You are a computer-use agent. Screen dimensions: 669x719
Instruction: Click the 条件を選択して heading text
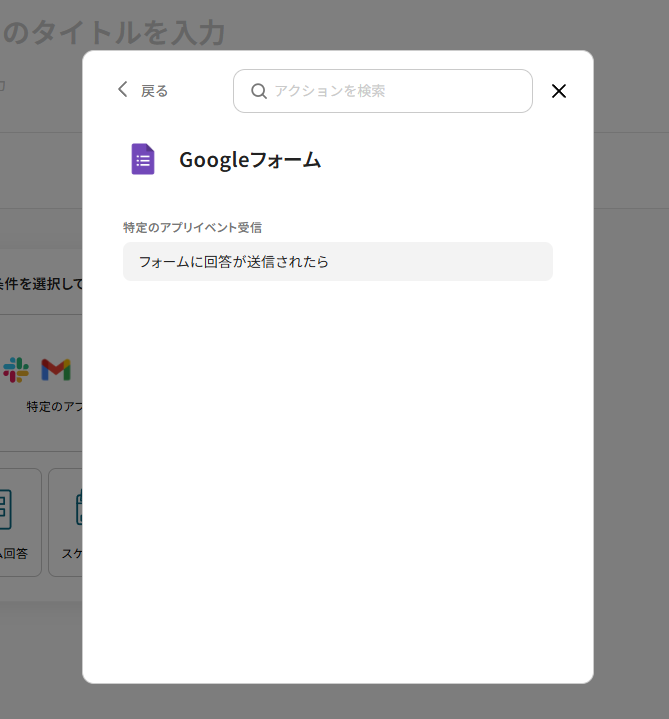point(40,283)
